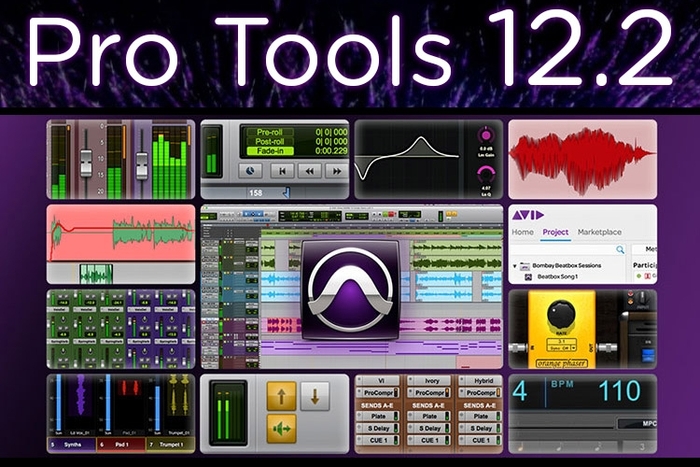
Task: Click the Plate send in the VI column
Action: click(x=379, y=416)
